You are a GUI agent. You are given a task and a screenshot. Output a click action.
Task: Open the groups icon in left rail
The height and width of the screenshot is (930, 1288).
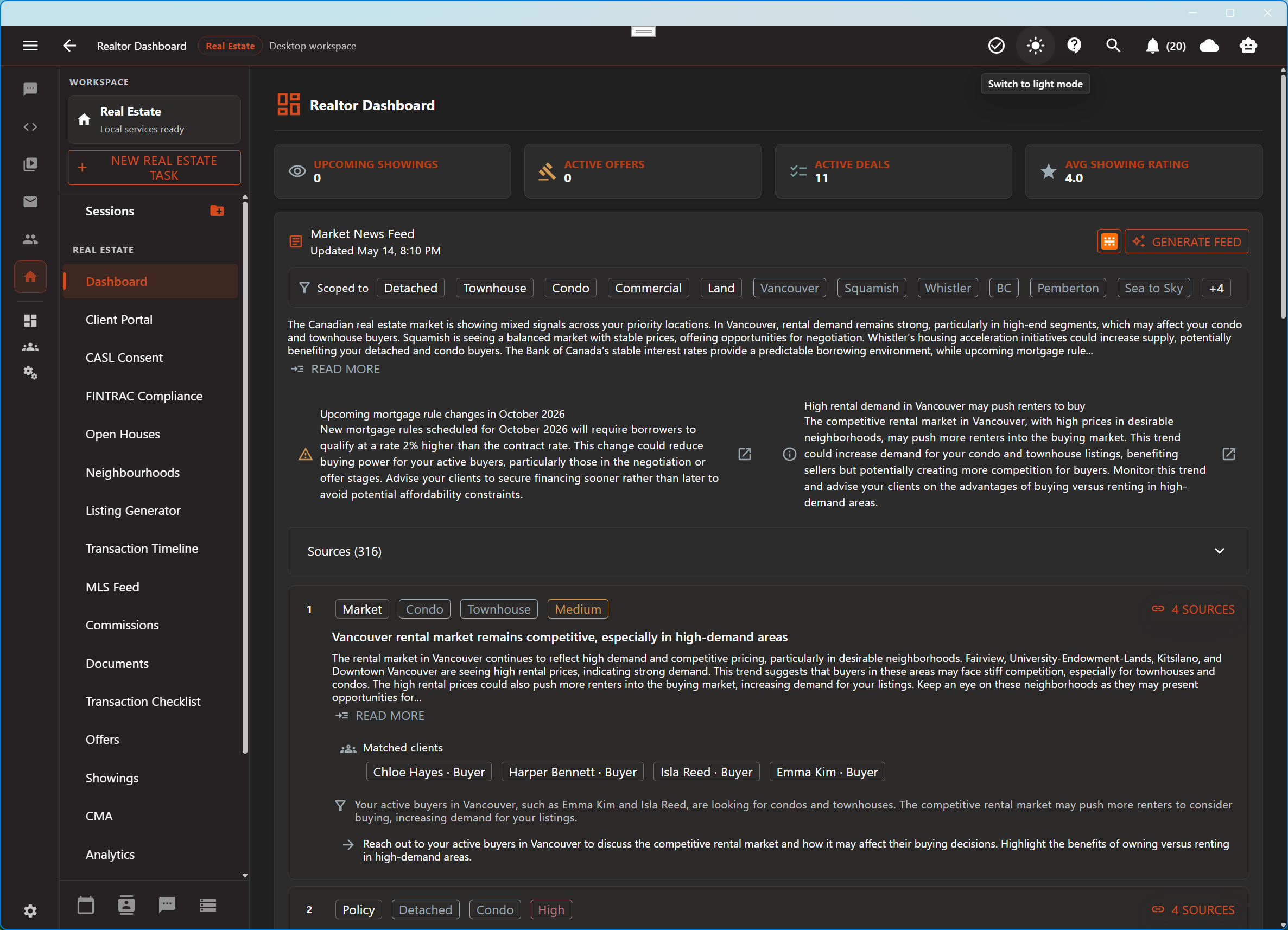(30, 347)
